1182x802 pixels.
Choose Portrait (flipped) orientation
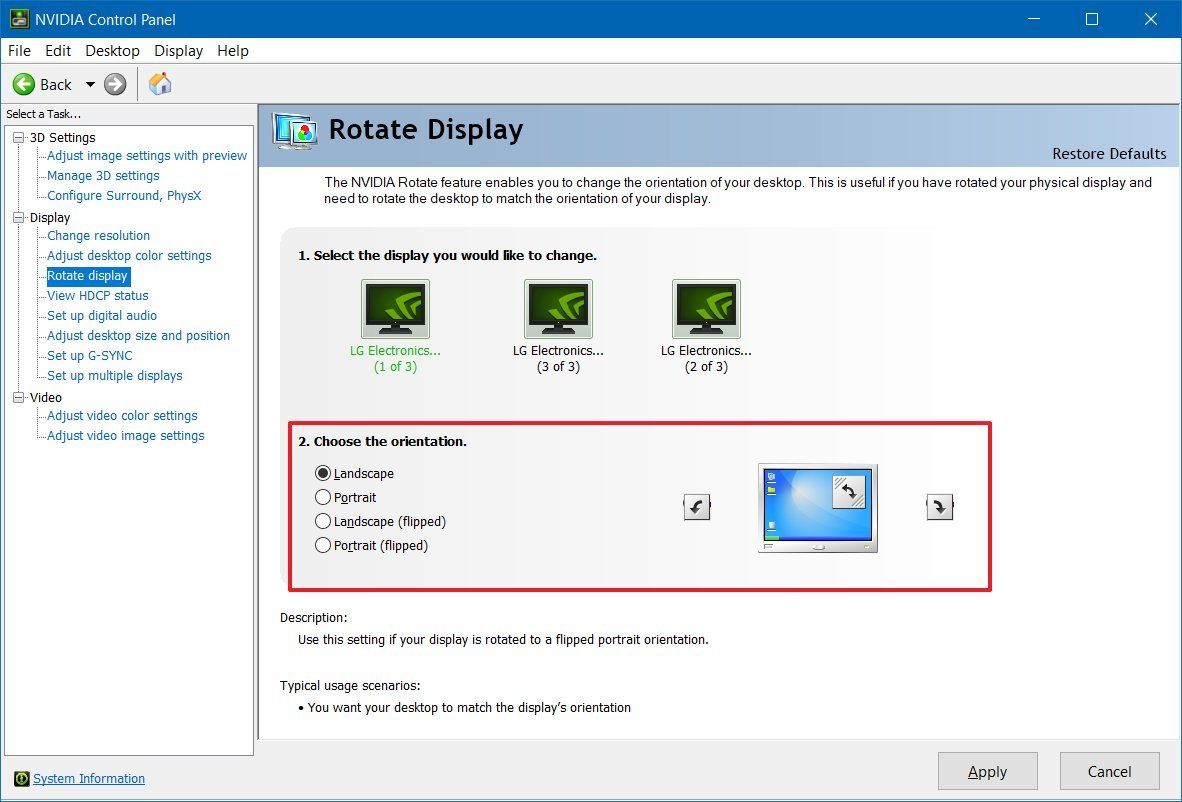323,545
